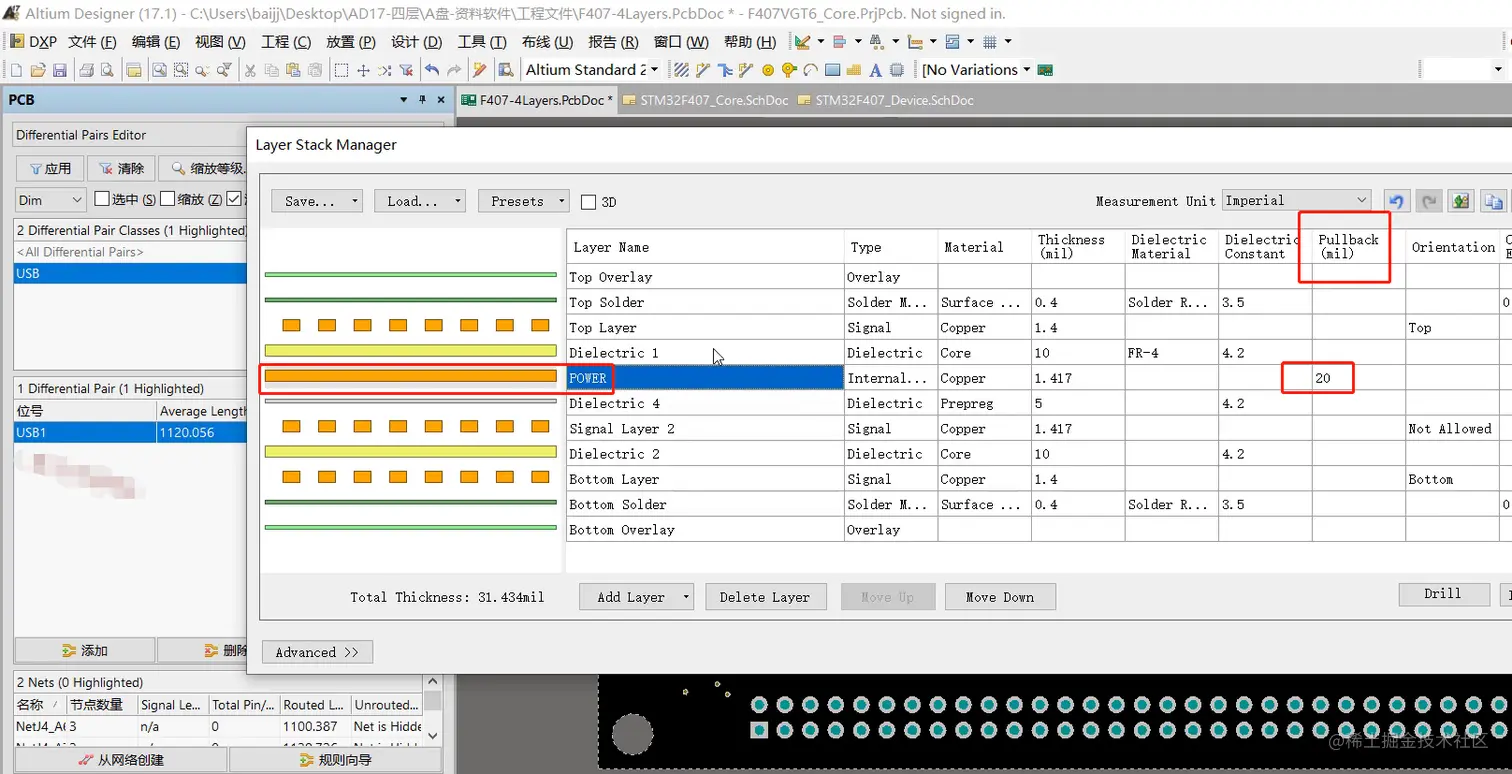This screenshot has height=774, width=1512.
Task: Open the Load... dropdown button
Action: point(420,201)
